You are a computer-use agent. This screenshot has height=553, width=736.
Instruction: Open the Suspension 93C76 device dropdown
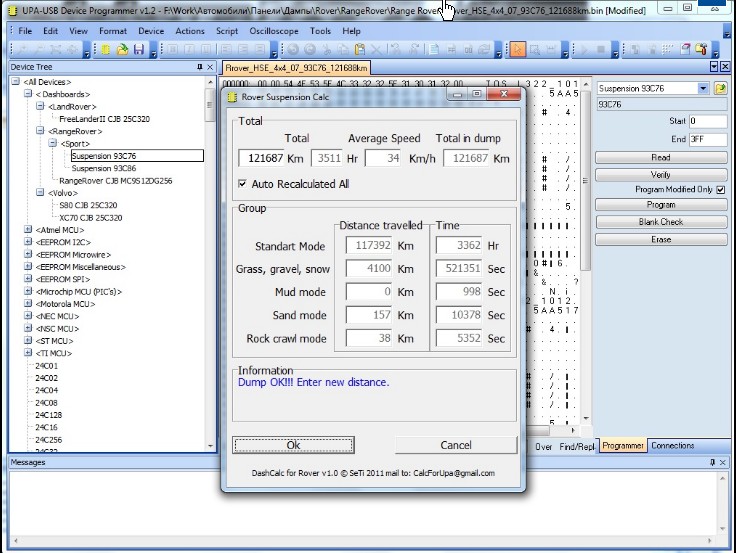click(x=703, y=88)
